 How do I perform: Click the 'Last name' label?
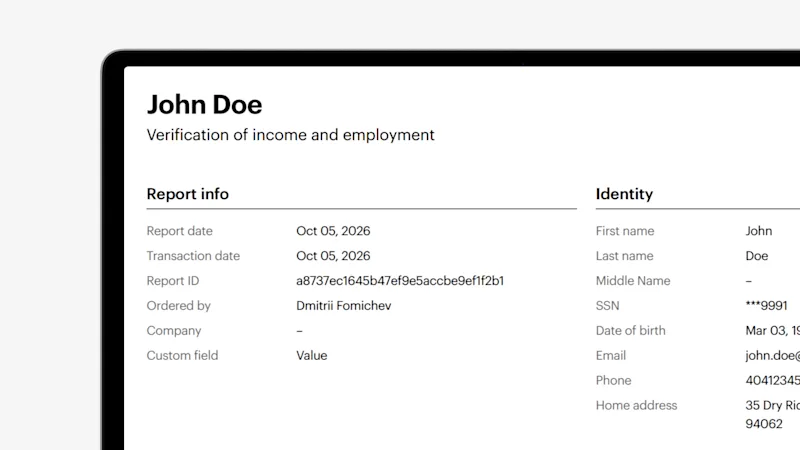(624, 256)
